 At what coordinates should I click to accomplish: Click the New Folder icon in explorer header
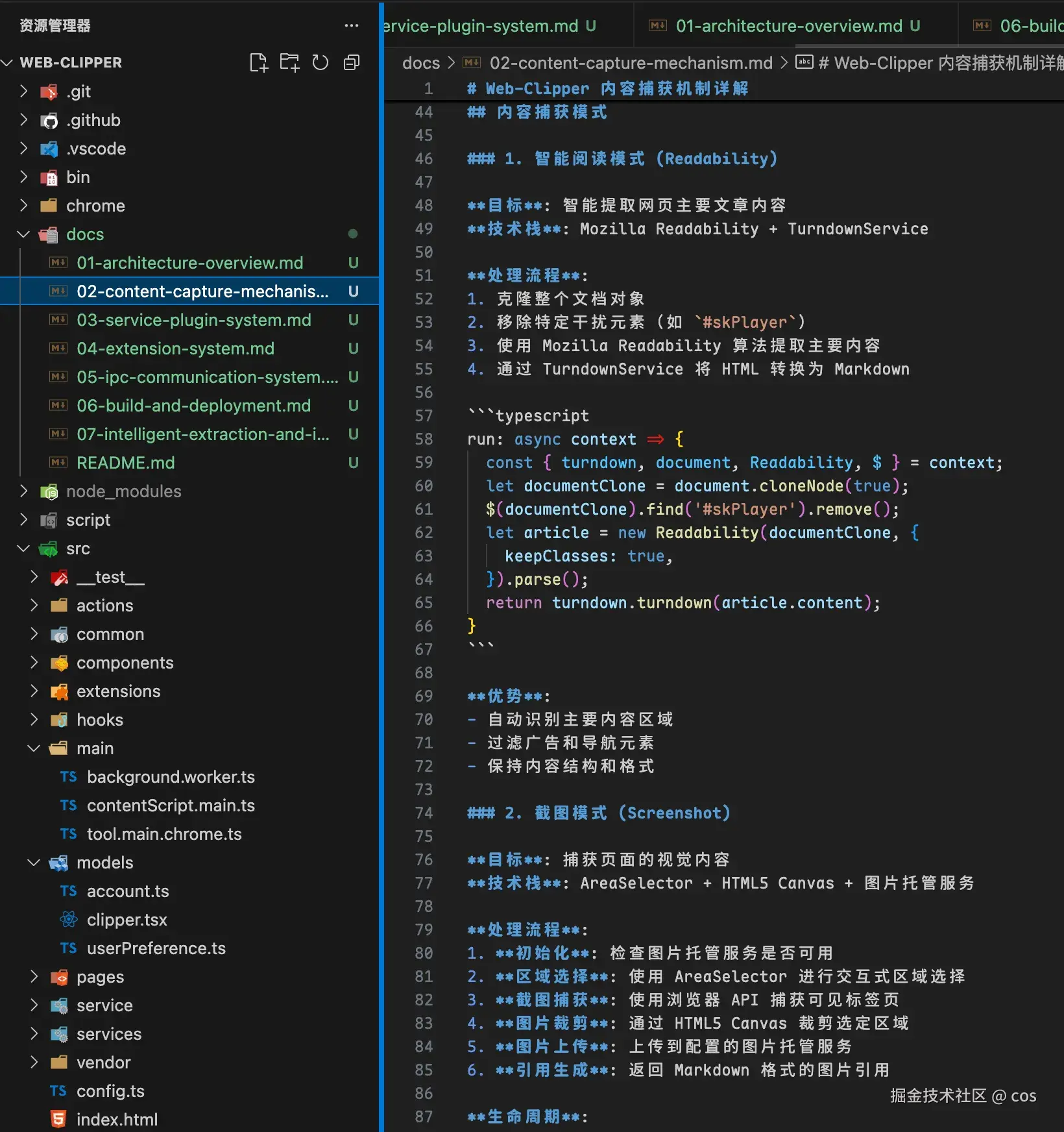point(289,62)
